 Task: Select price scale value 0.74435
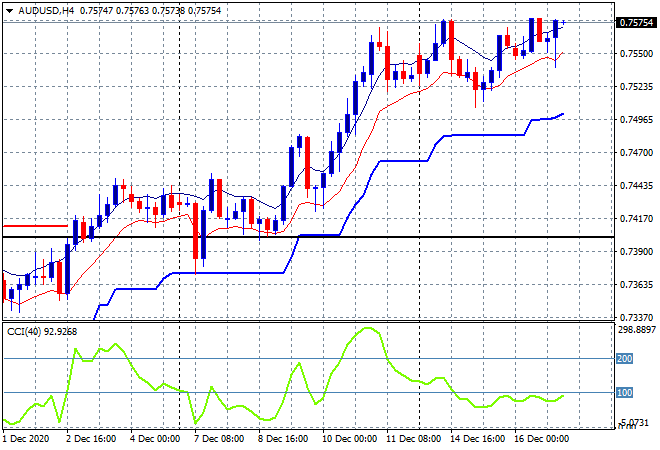pos(636,186)
